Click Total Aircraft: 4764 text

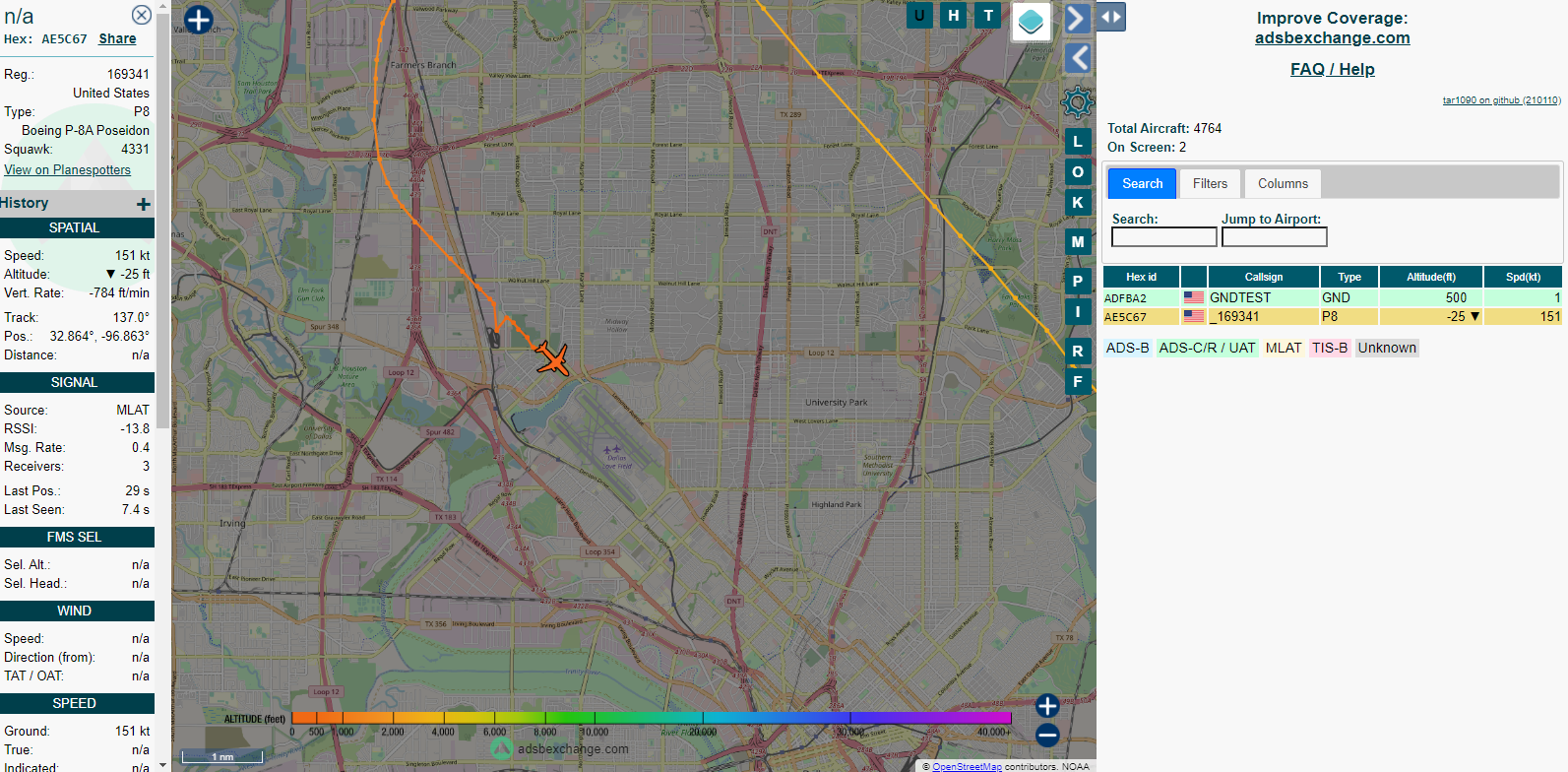point(1164,128)
